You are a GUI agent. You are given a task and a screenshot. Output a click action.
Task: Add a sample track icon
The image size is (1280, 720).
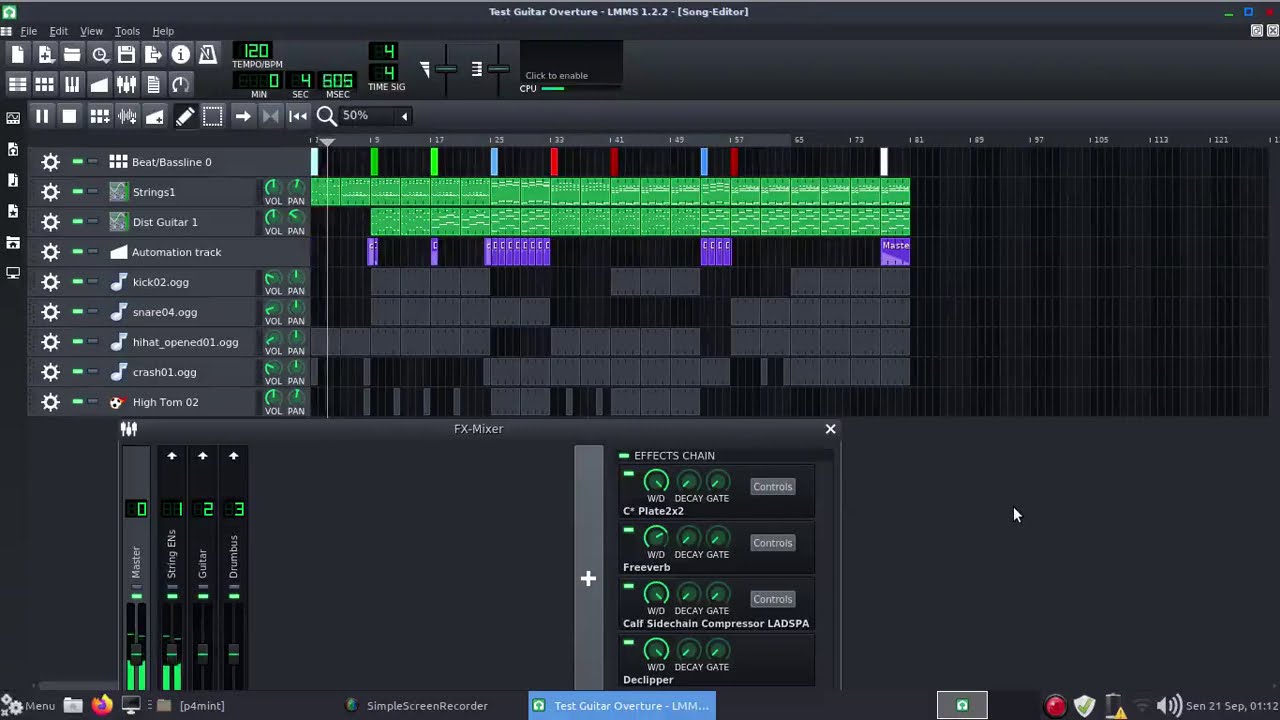click(127, 117)
